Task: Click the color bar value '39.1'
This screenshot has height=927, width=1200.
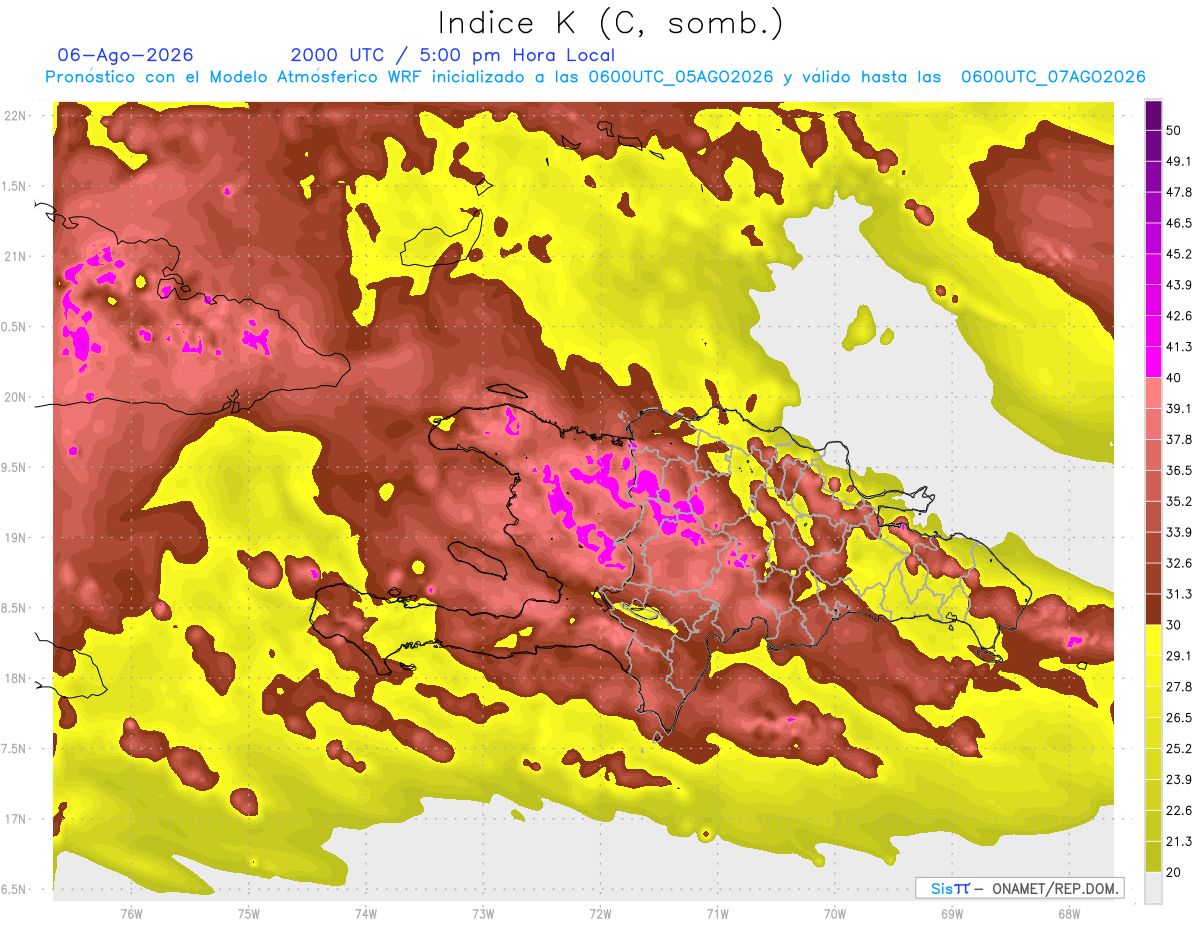Action: point(1179,409)
